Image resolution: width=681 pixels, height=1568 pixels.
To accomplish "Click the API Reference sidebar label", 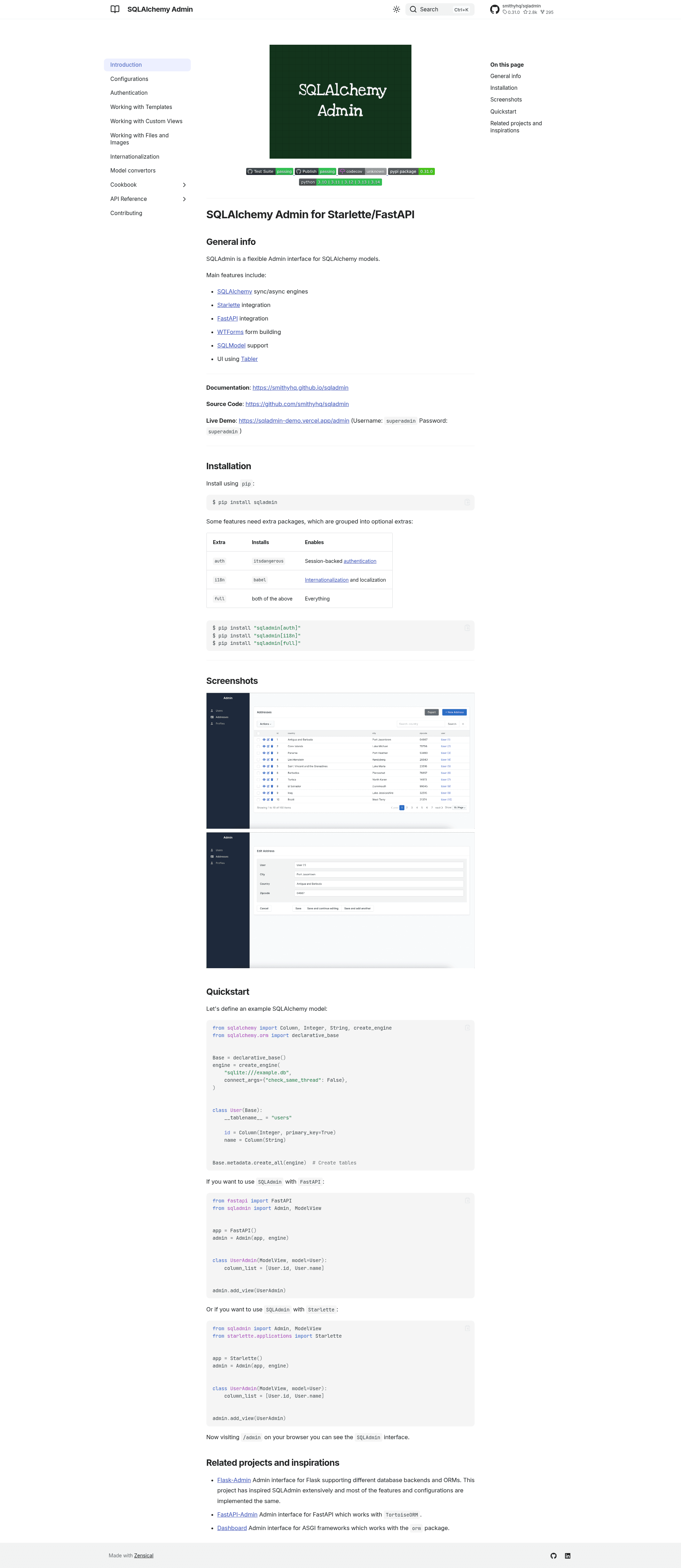I will click(x=128, y=199).
